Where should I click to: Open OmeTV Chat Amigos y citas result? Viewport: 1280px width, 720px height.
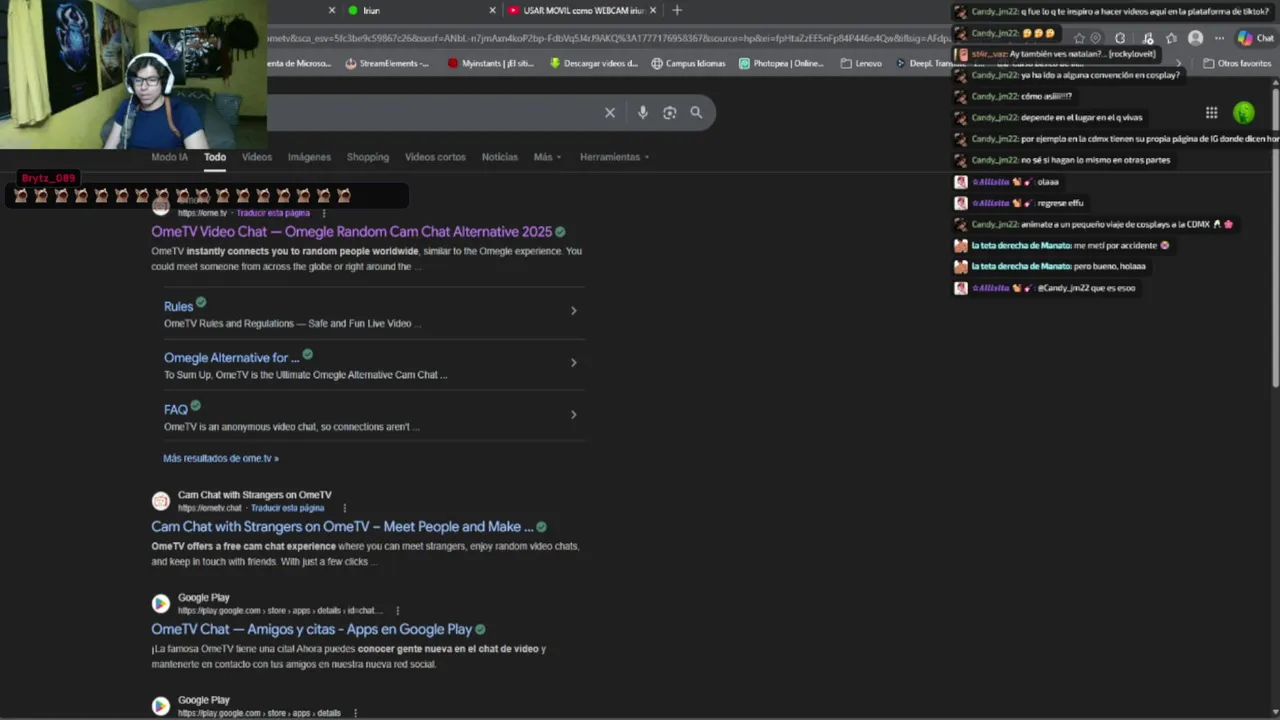pyautogui.click(x=311, y=630)
